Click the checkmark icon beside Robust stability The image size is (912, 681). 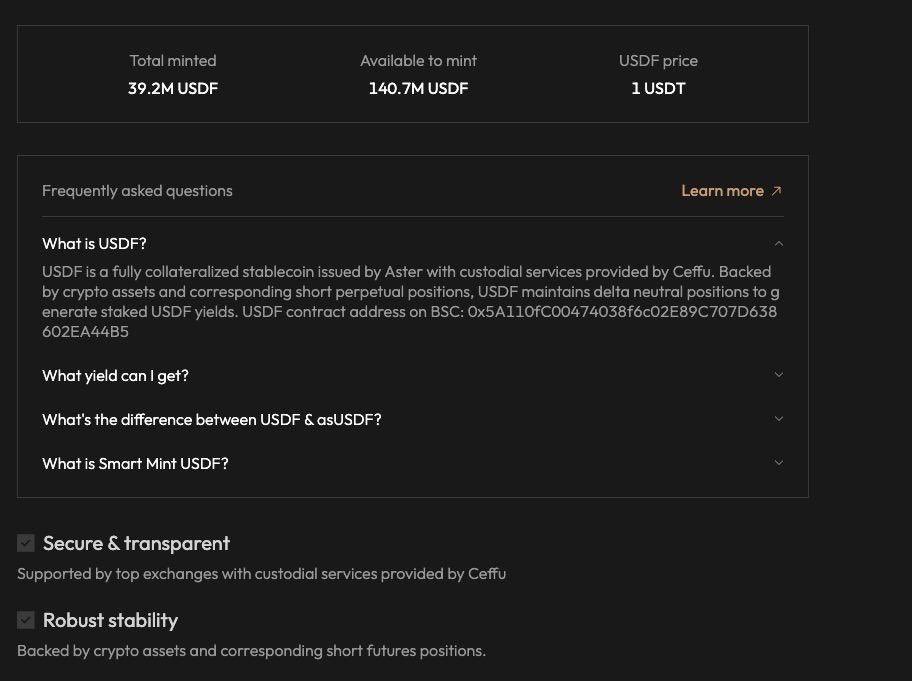pyautogui.click(x=26, y=620)
